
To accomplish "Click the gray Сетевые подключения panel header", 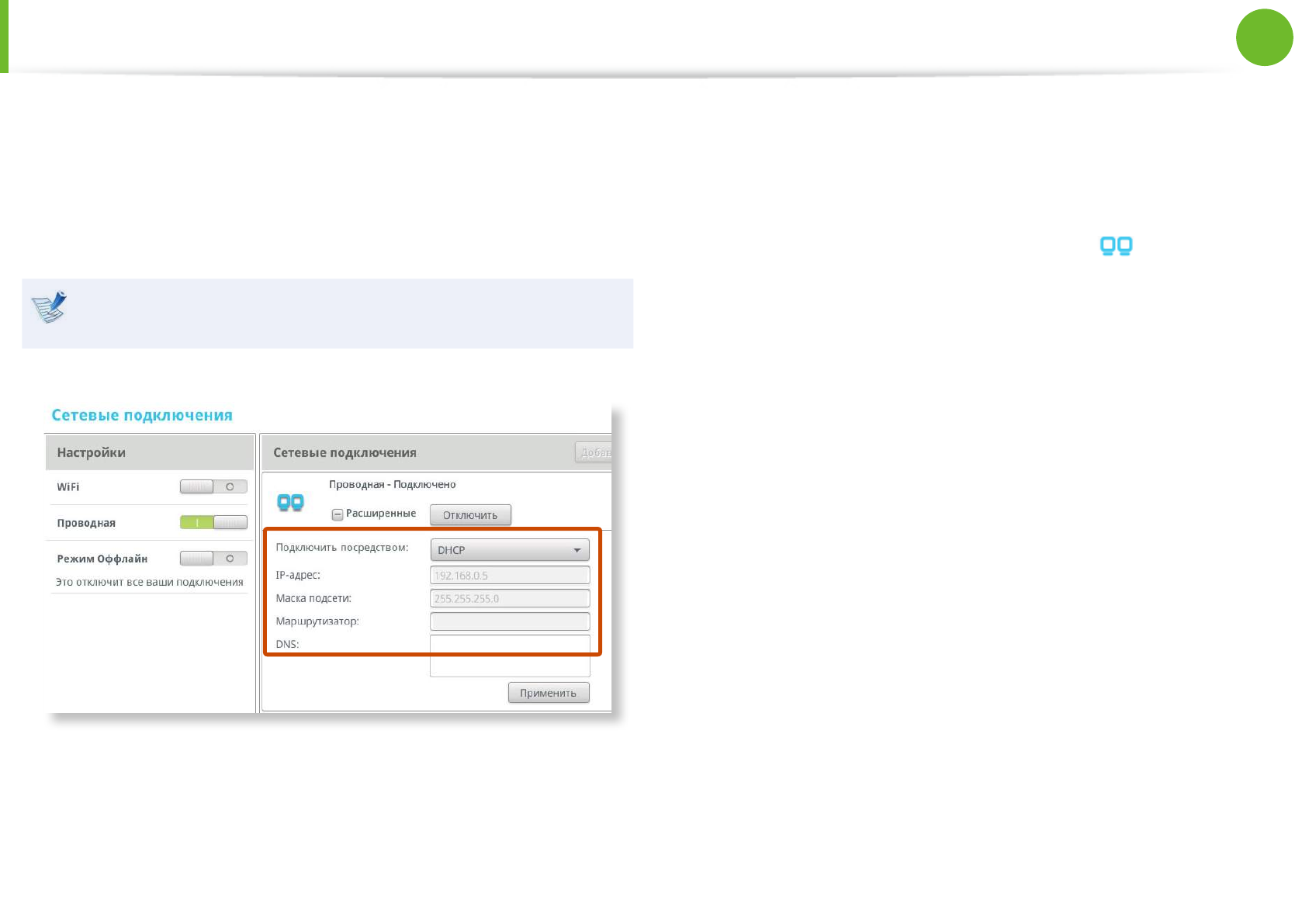I will click(x=419, y=452).
